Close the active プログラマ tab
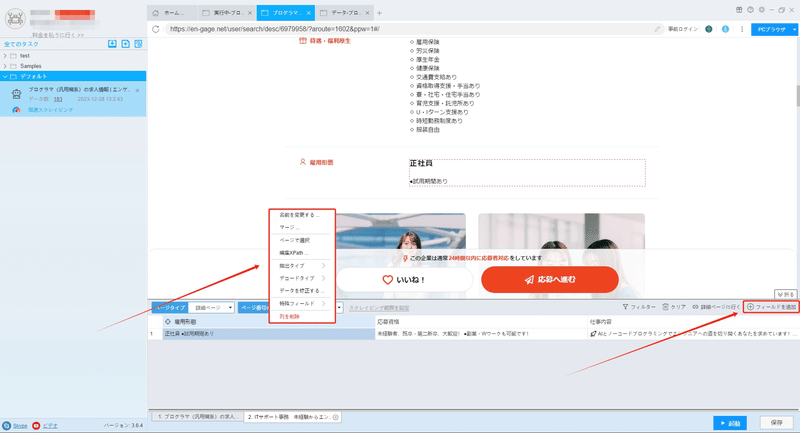Viewport: 800px width, 433px height. pos(309,13)
